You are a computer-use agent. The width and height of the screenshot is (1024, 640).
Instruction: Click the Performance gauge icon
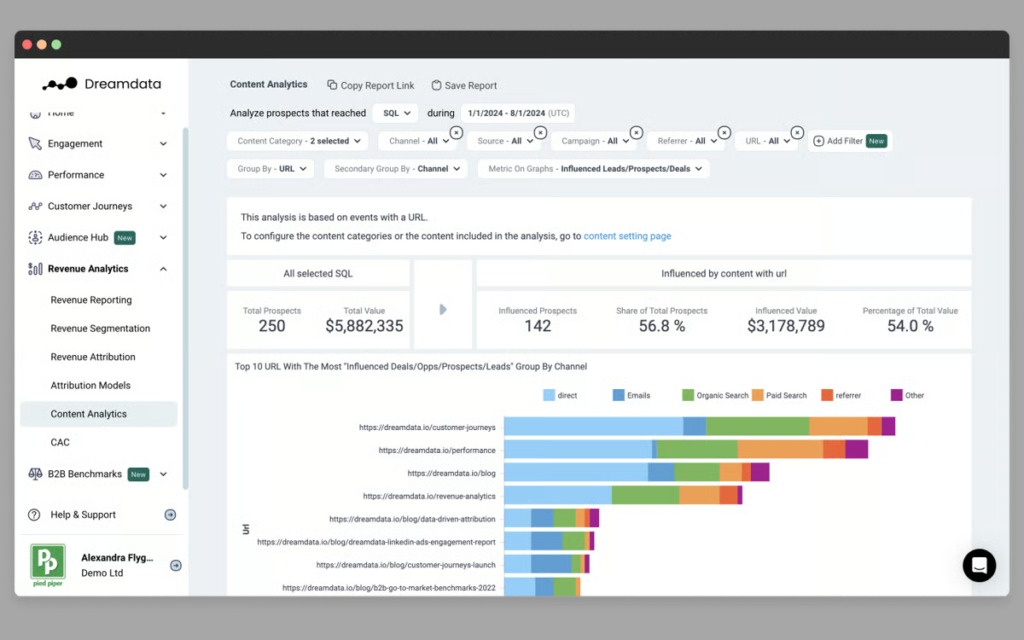[x=35, y=174]
